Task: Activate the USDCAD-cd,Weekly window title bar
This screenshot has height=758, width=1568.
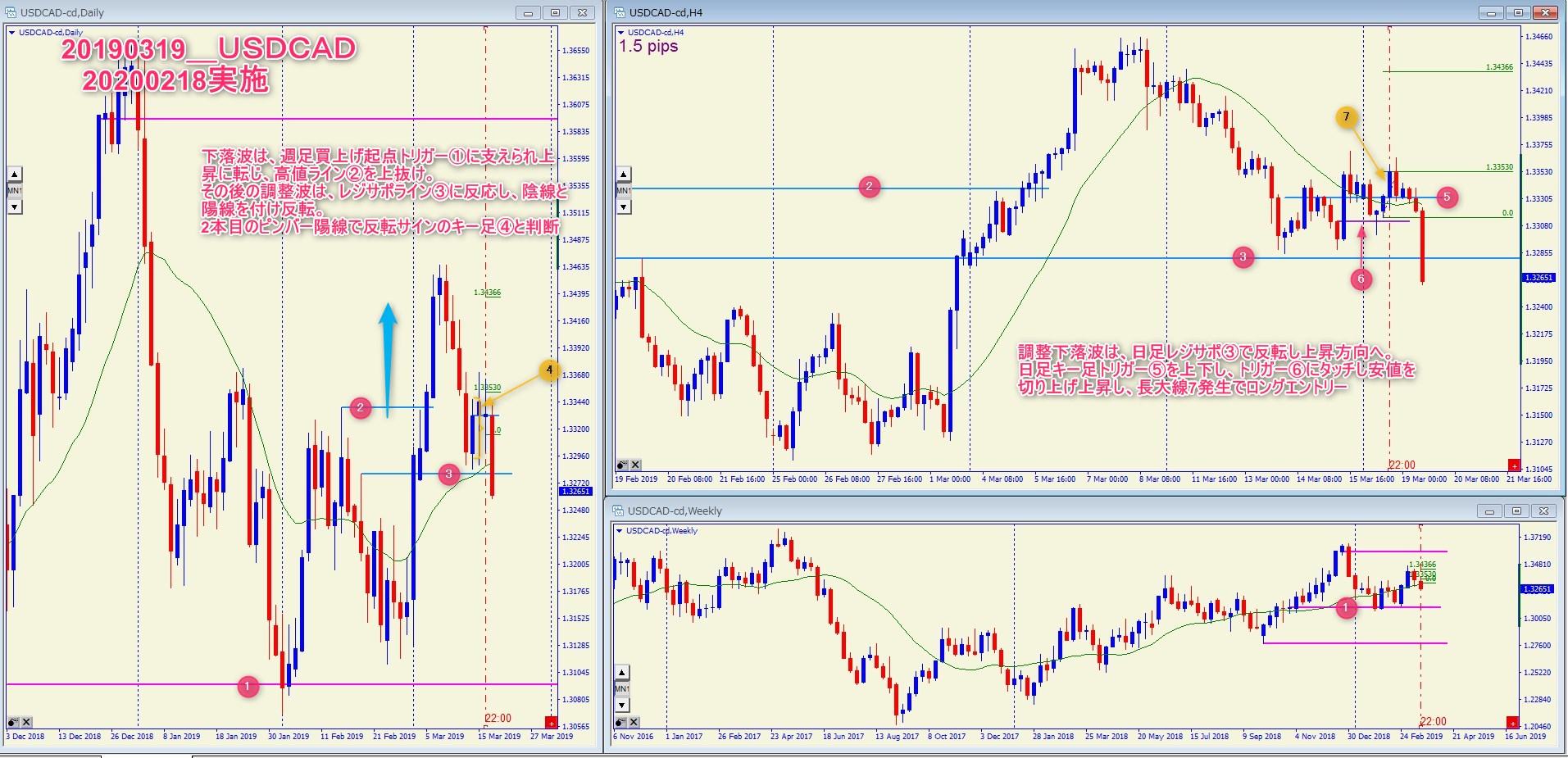Action: pyautogui.click(x=984, y=511)
